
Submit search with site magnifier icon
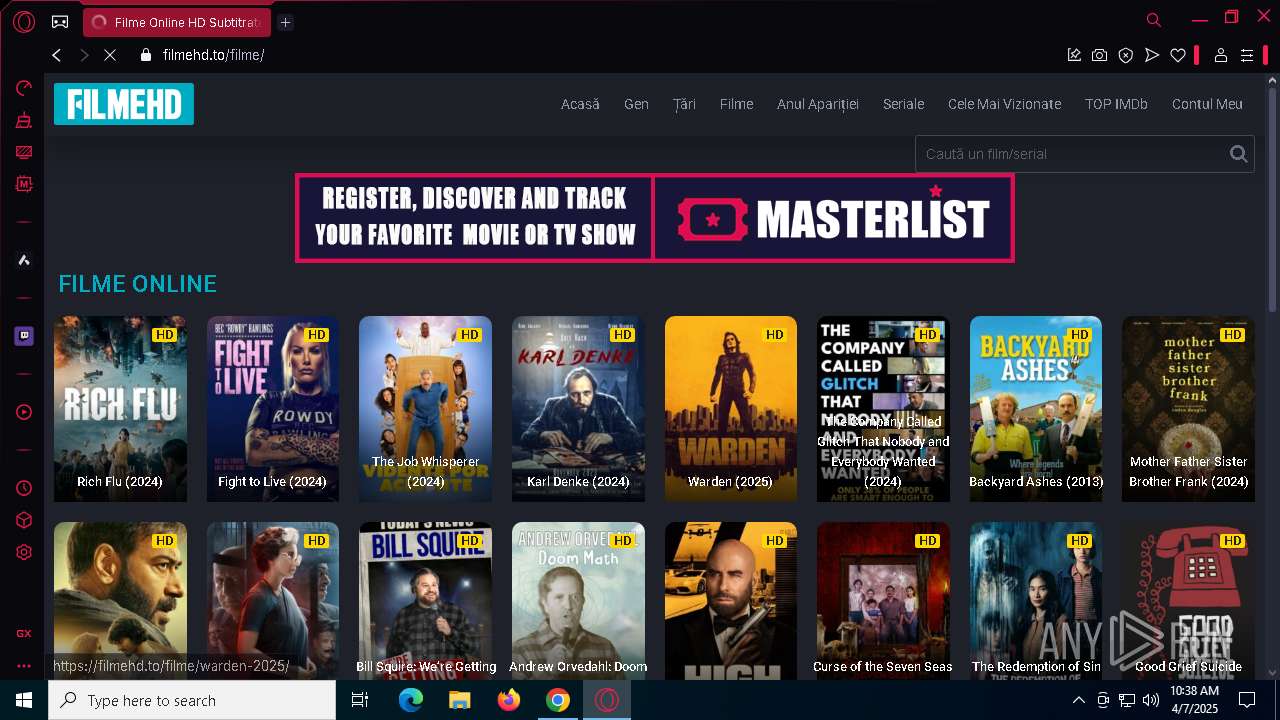click(x=1239, y=154)
